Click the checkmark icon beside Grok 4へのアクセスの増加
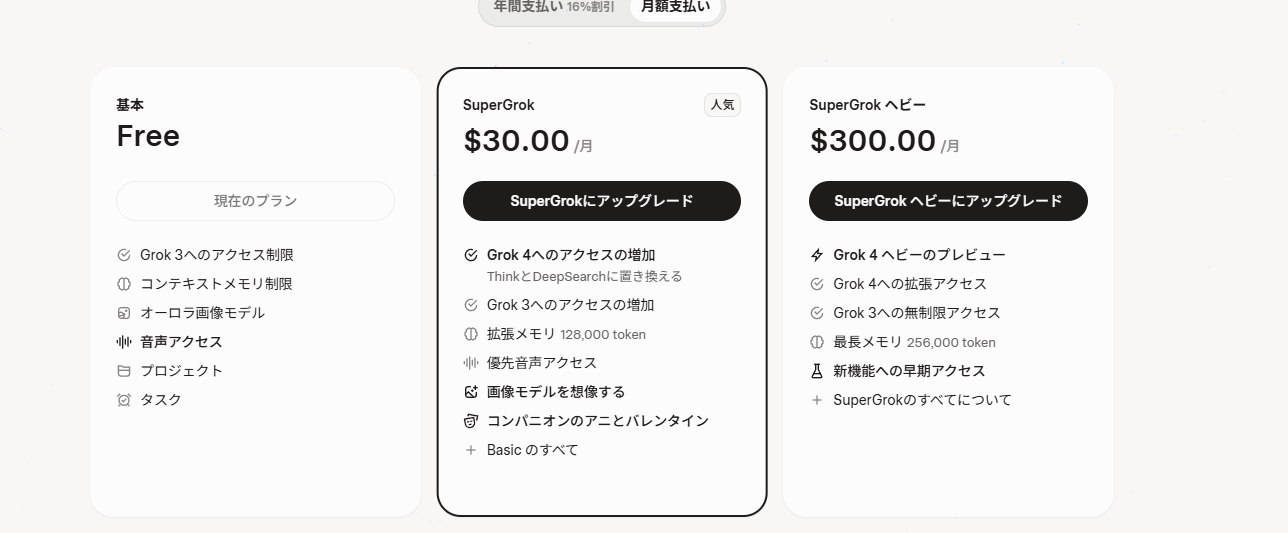The height and width of the screenshot is (533, 1288). pyautogui.click(x=471, y=255)
